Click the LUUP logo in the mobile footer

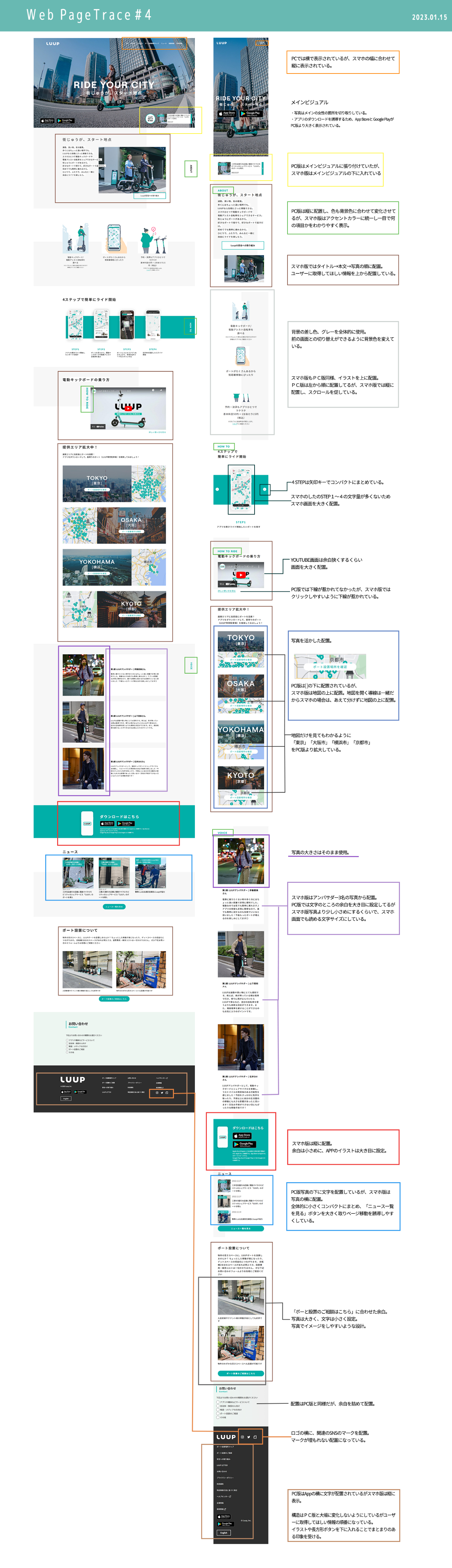pyautogui.click(x=226, y=1437)
